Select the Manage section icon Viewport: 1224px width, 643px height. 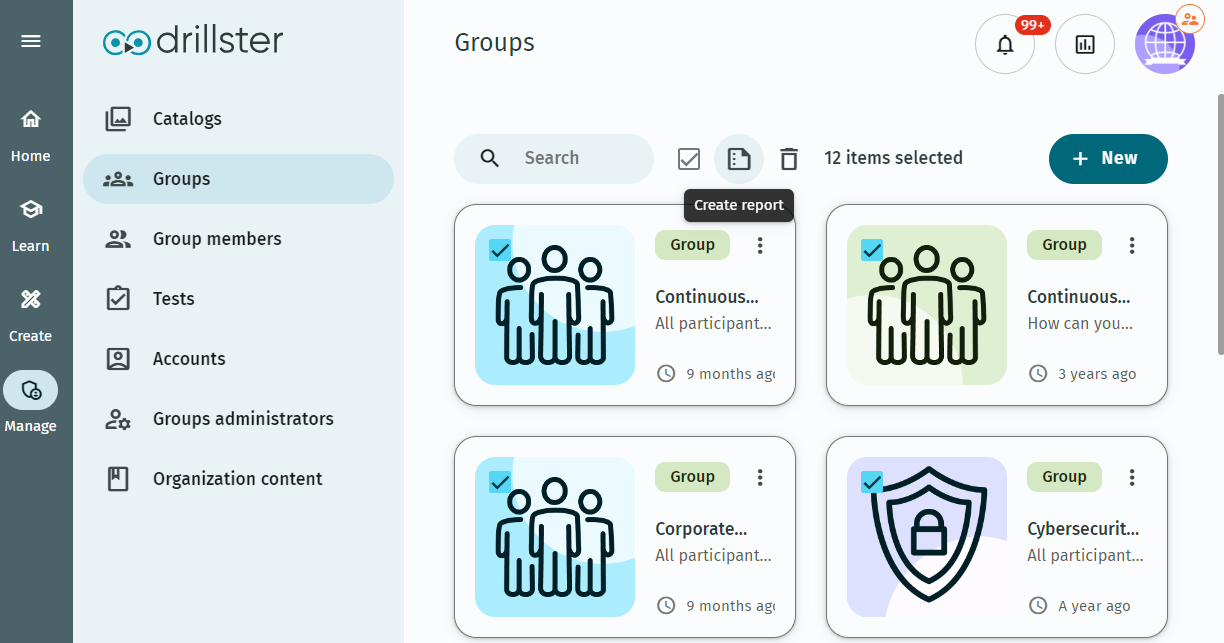coord(31,391)
